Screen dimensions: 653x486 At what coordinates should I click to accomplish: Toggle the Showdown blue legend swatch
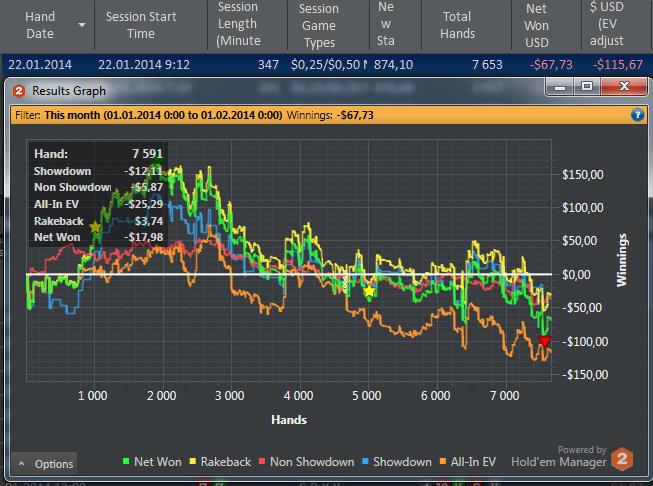pos(365,461)
